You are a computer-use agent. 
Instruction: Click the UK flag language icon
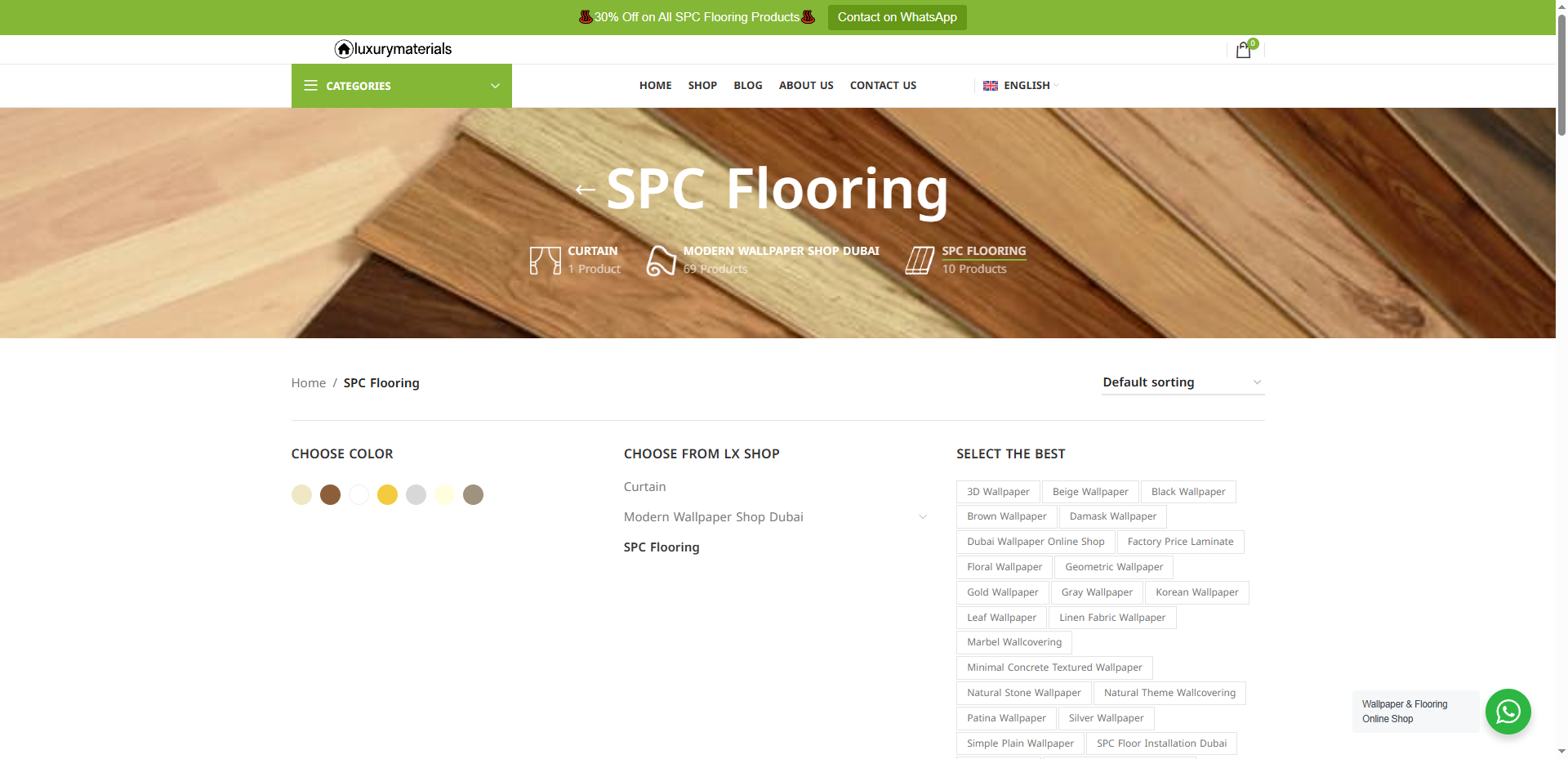coord(989,85)
